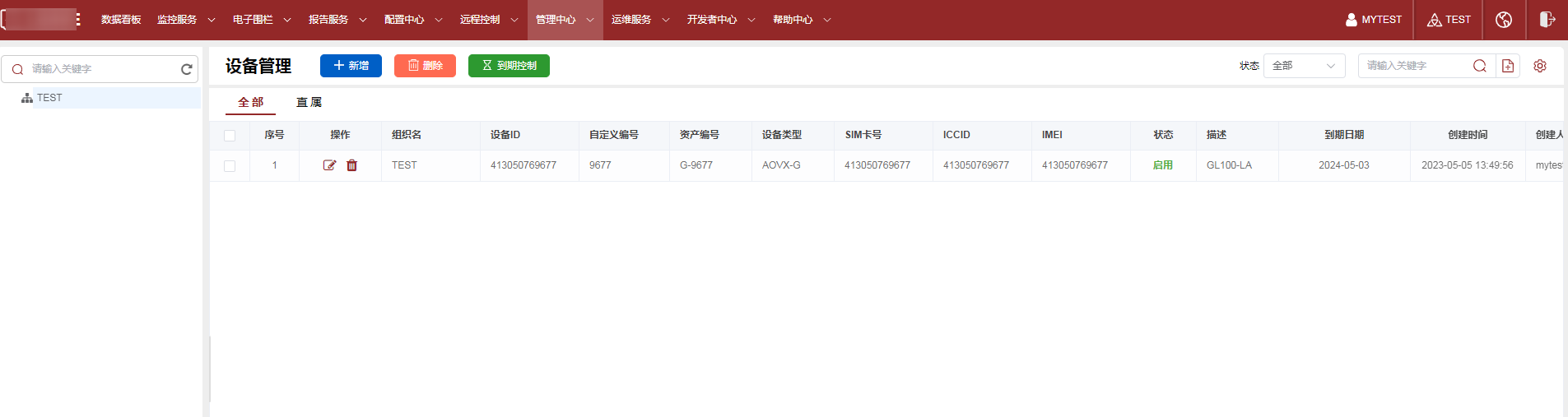
Task: Open the column settings gear icon
Action: click(x=1539, y=66)
